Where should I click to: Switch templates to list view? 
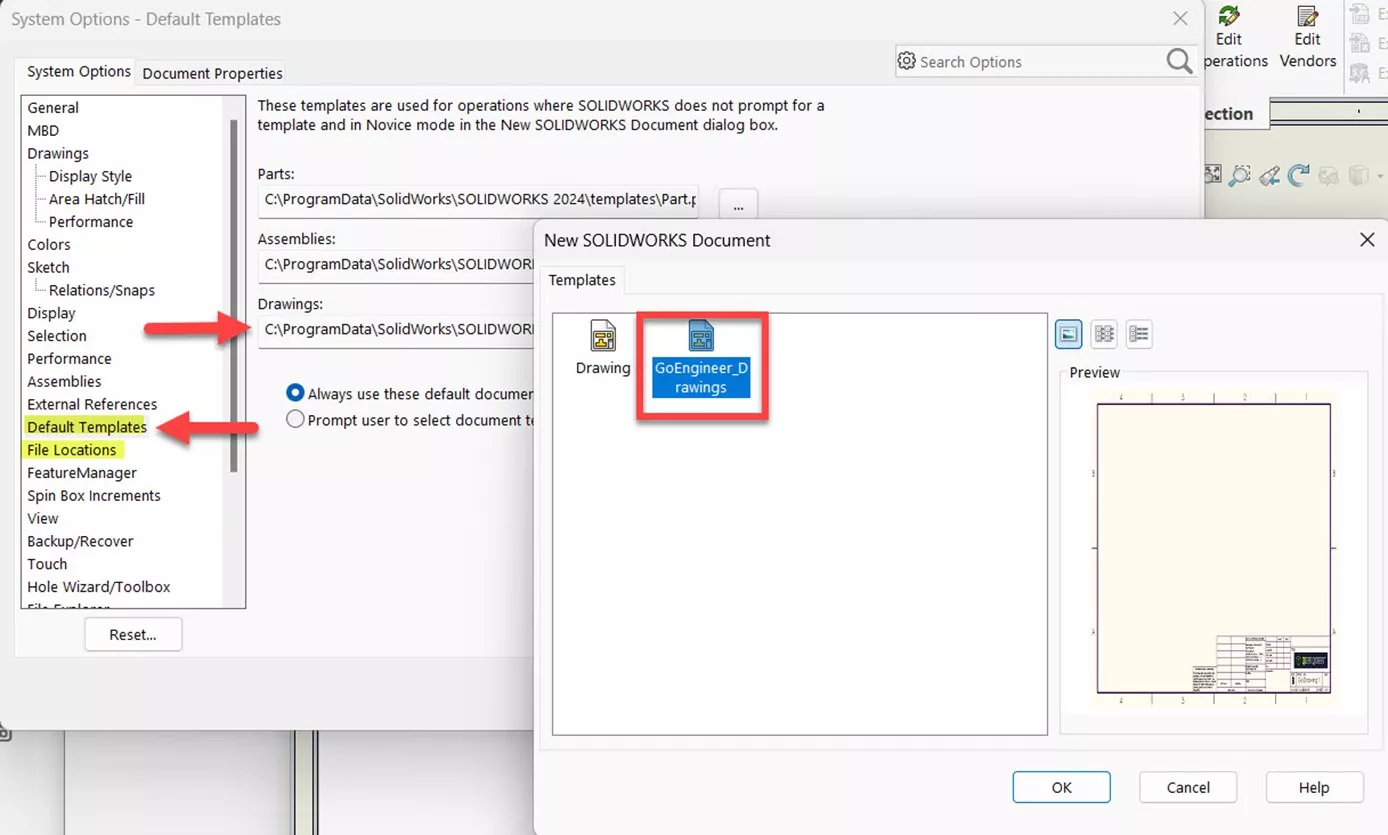1138,334
